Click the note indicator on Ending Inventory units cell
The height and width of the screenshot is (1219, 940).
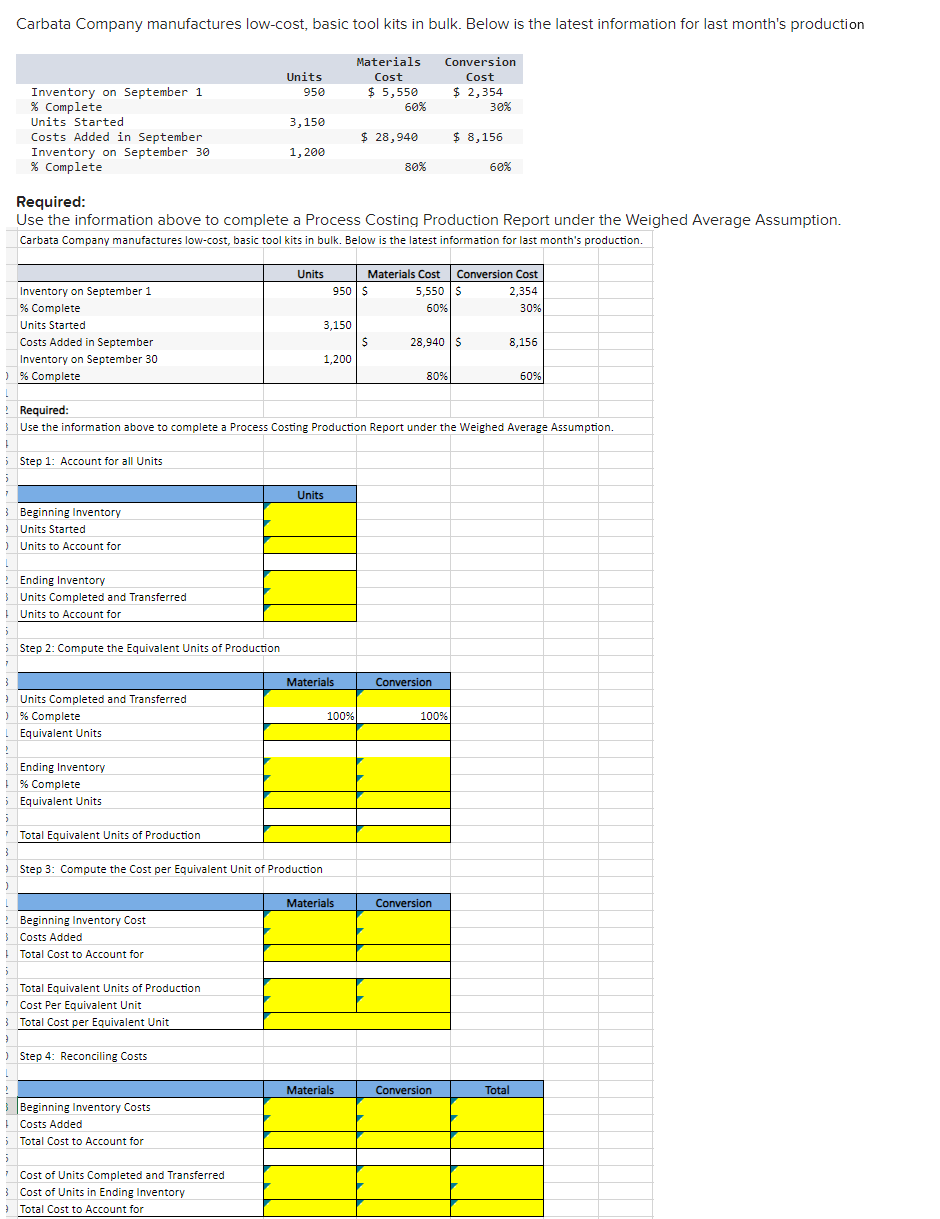click(266, 575)
